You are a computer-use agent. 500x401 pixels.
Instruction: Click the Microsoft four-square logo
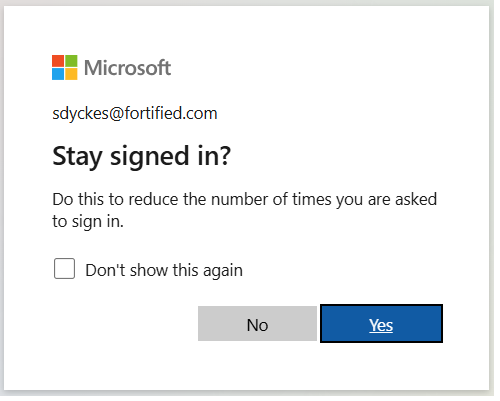tap(65, 67)
